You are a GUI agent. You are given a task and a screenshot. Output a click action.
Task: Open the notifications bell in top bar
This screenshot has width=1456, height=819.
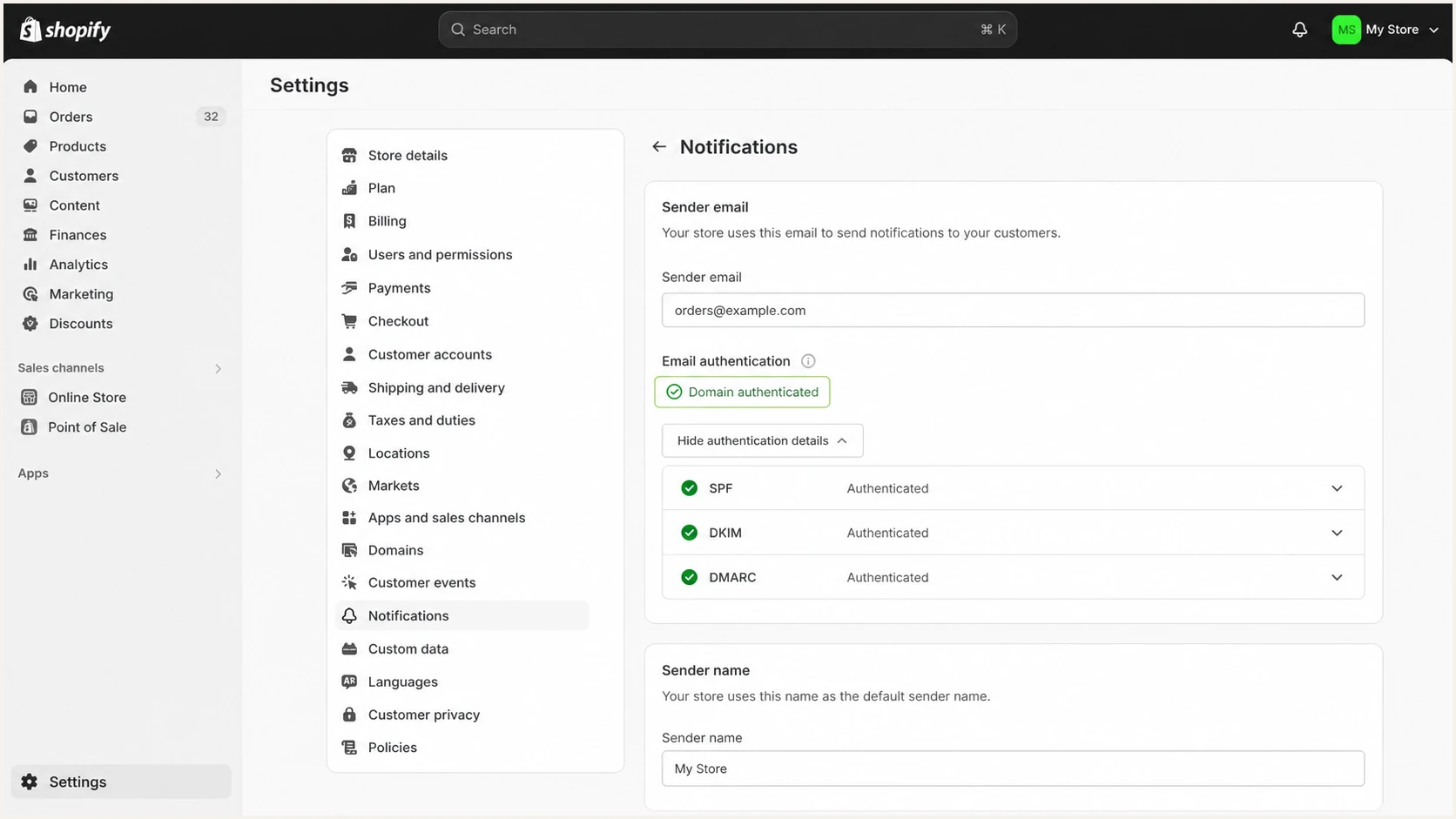(1299, 30)
